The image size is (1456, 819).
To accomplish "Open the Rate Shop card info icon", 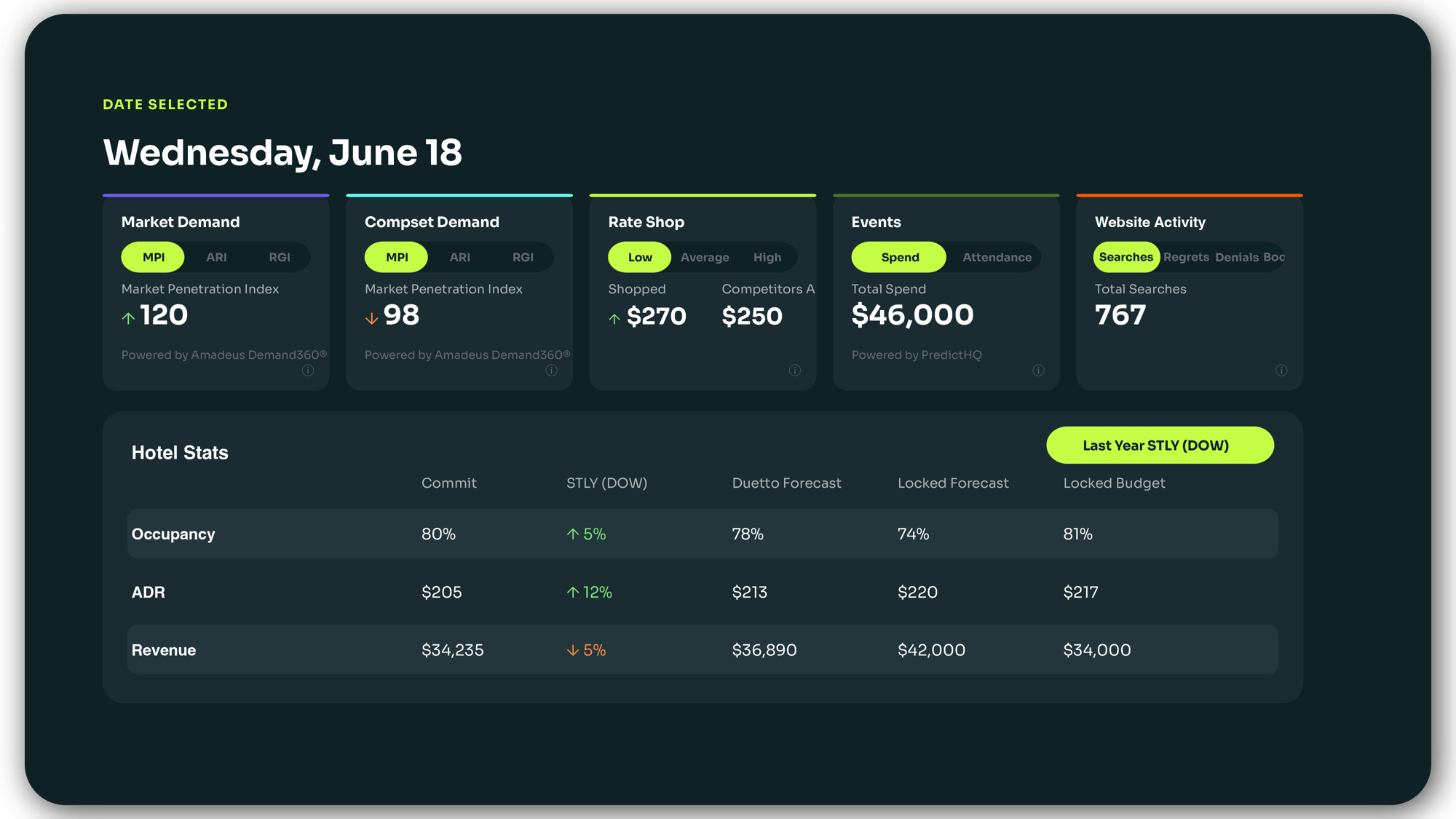I will (795, 371).
